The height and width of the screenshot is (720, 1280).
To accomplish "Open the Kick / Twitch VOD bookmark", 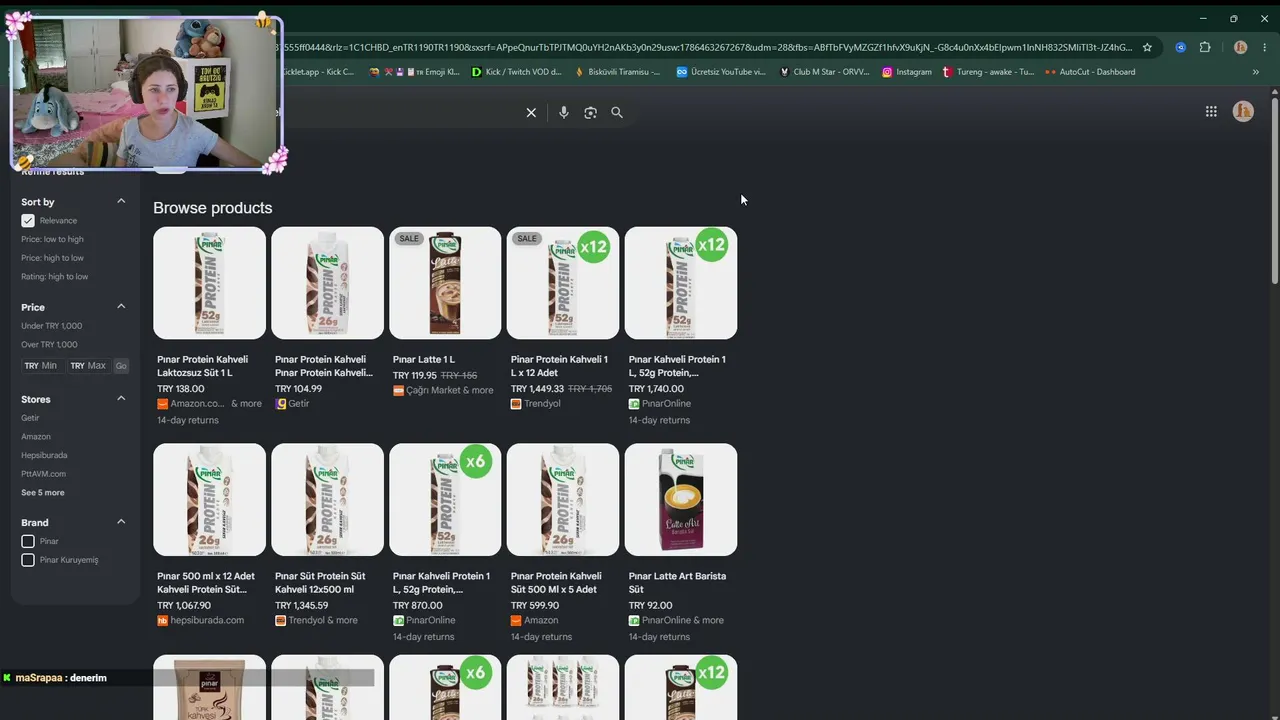I will coord(517,72).
